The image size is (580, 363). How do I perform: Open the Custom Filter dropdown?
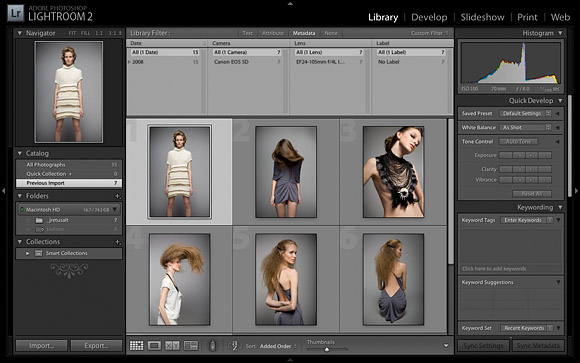click(x=429, y=33)
